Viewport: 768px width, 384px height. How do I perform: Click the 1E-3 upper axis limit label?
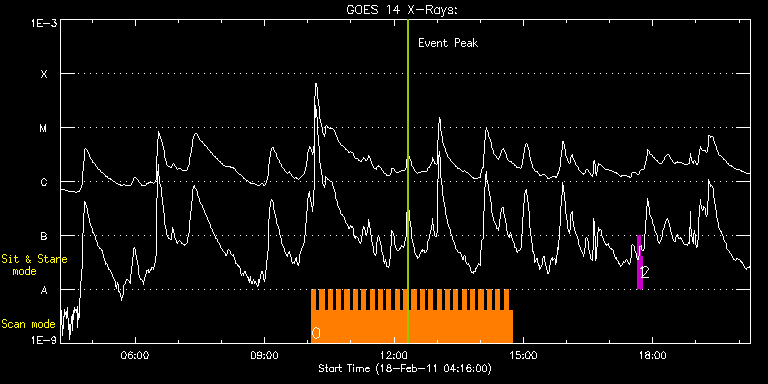(44, 22)
